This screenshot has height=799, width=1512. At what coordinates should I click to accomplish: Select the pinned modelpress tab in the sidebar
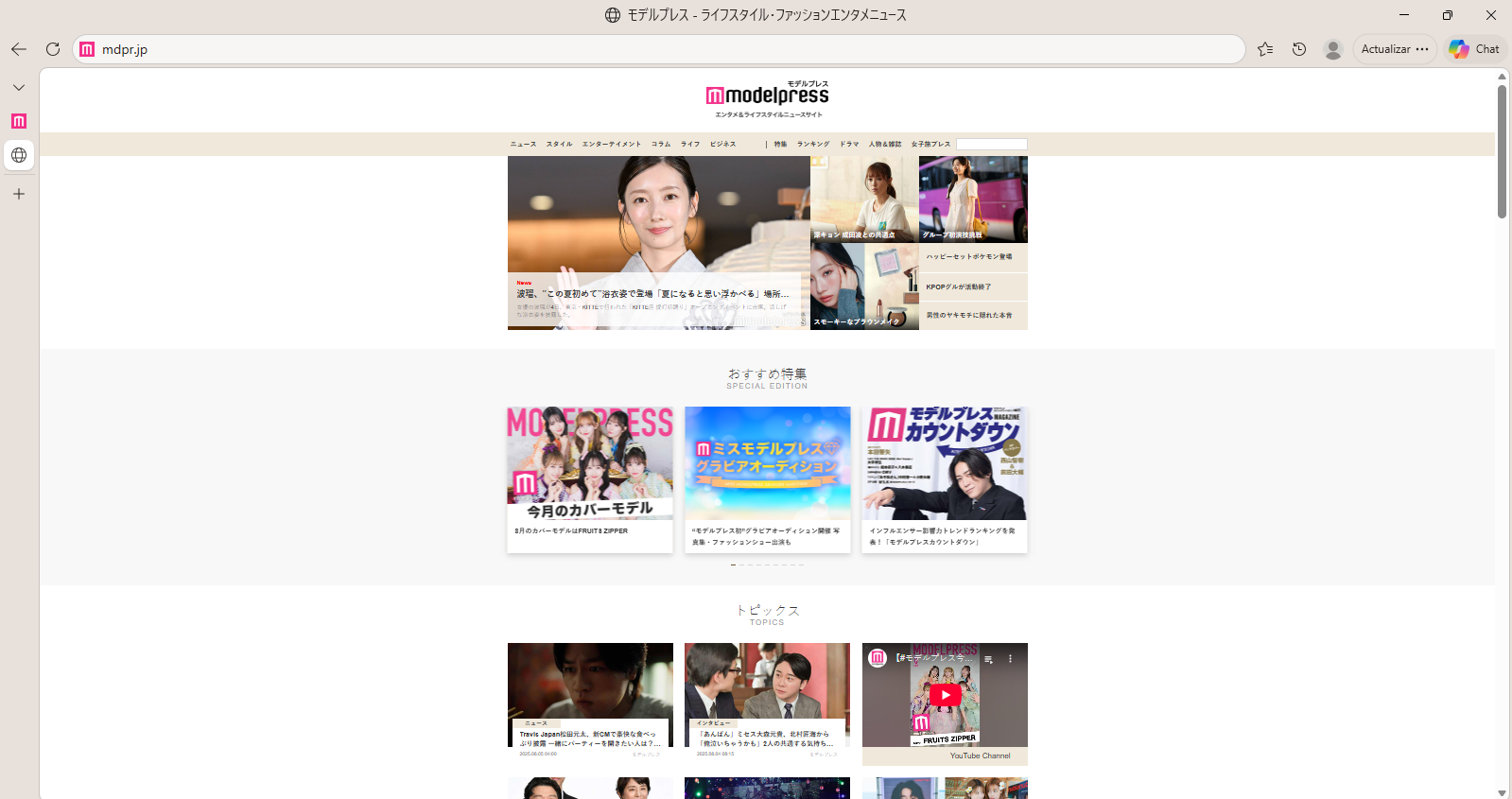pos(19,121)
